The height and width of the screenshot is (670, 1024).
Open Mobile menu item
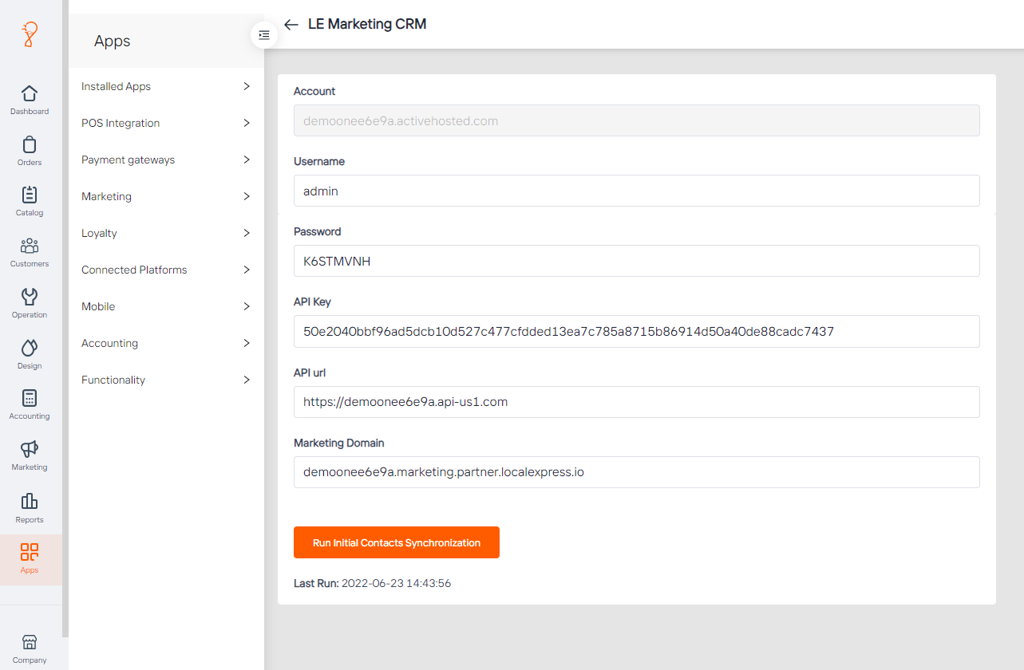point(166,306)
